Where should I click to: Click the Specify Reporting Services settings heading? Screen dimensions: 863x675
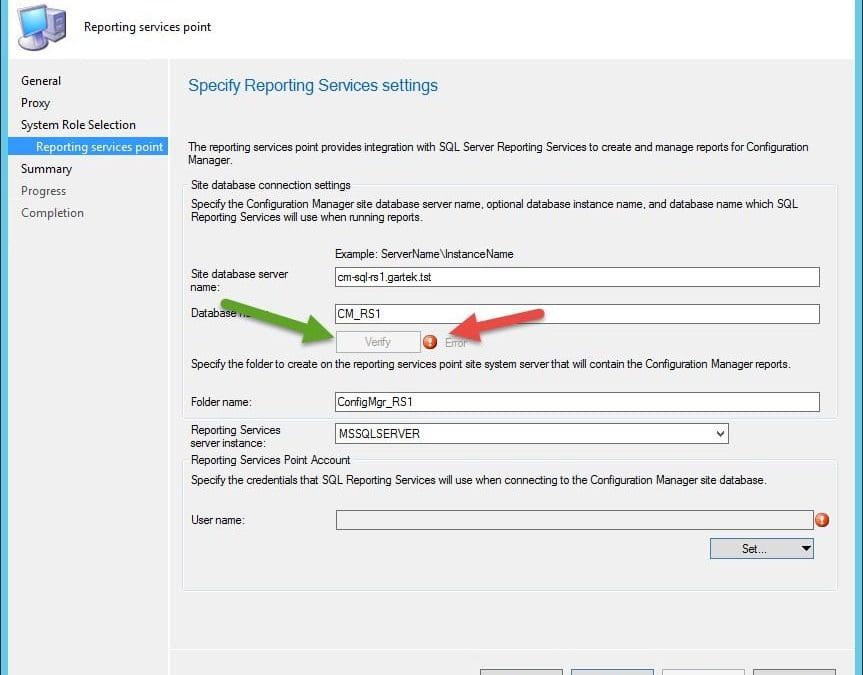313,85
